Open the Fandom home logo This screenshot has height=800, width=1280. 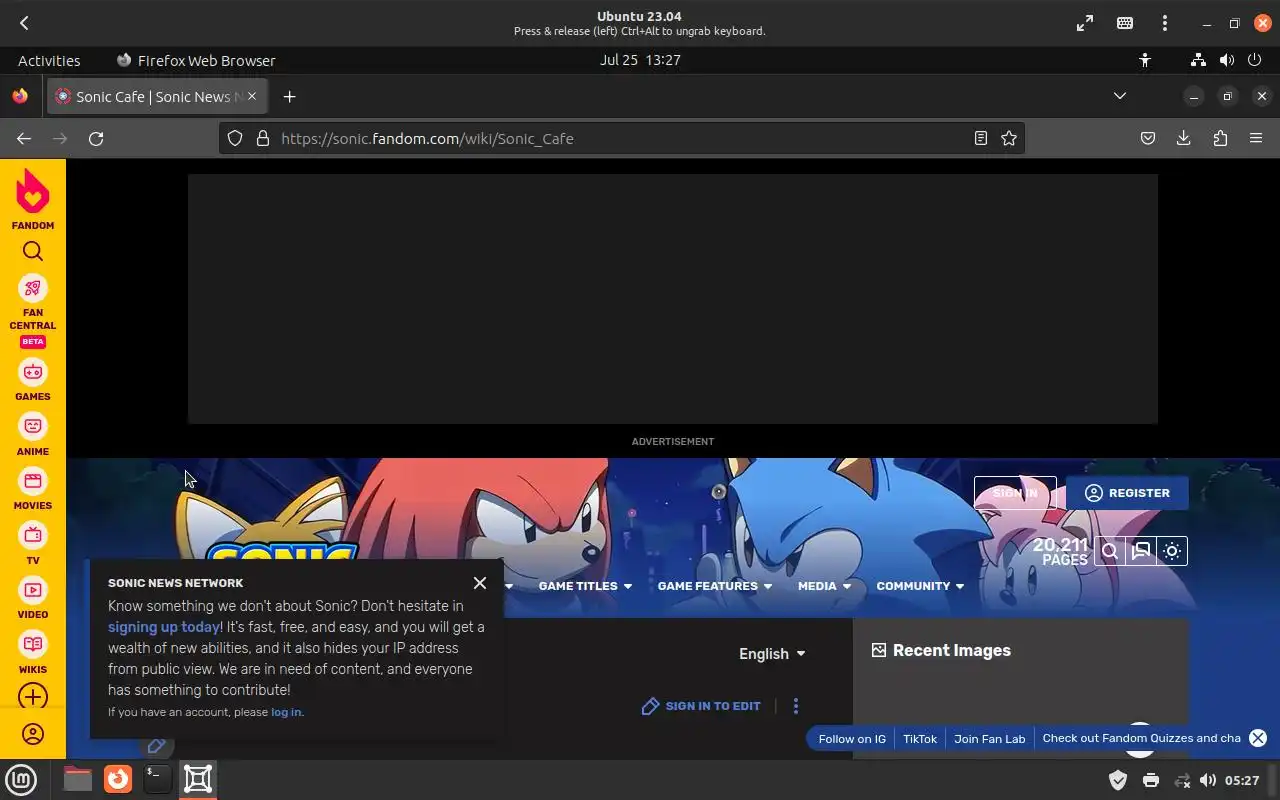[x=33, y=198]
